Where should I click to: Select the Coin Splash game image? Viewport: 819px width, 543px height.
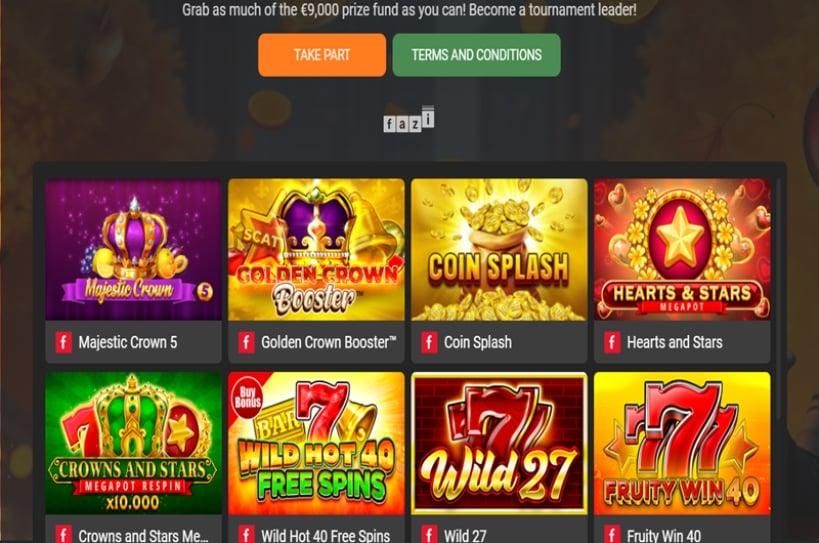tap(499, 250)
